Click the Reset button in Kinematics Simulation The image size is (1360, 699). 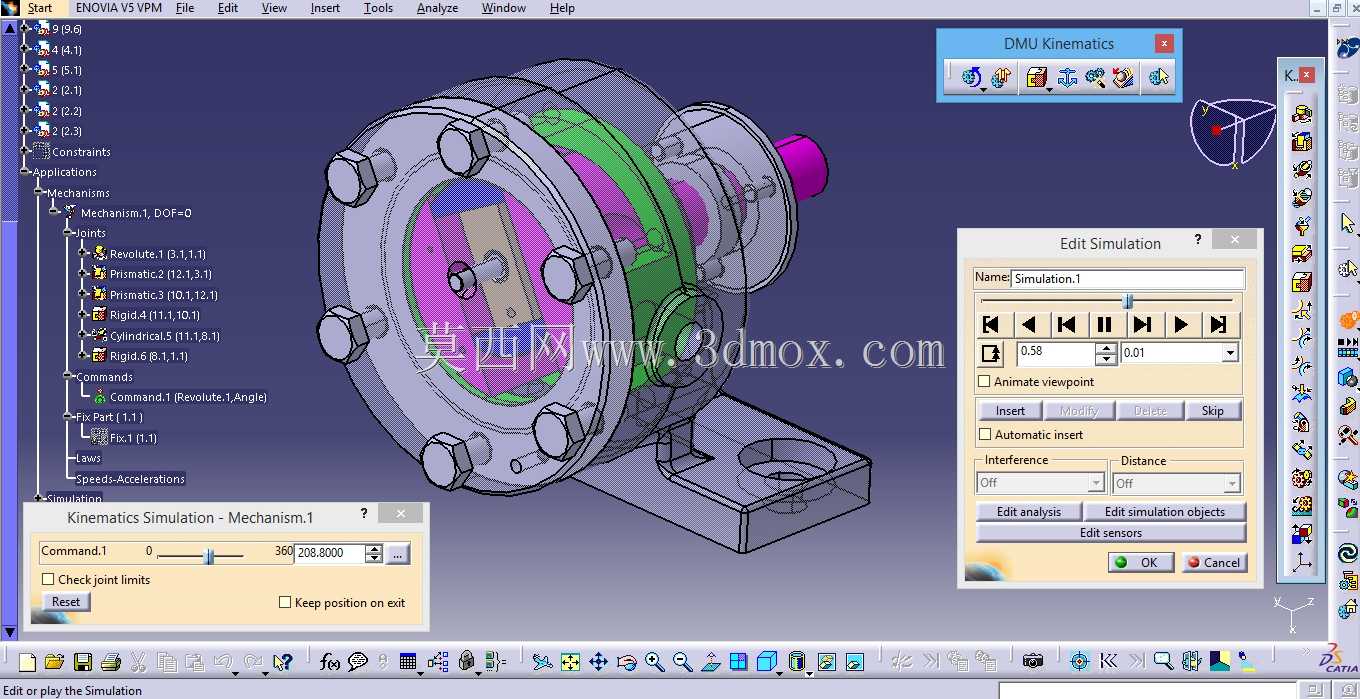pos(66,602)
